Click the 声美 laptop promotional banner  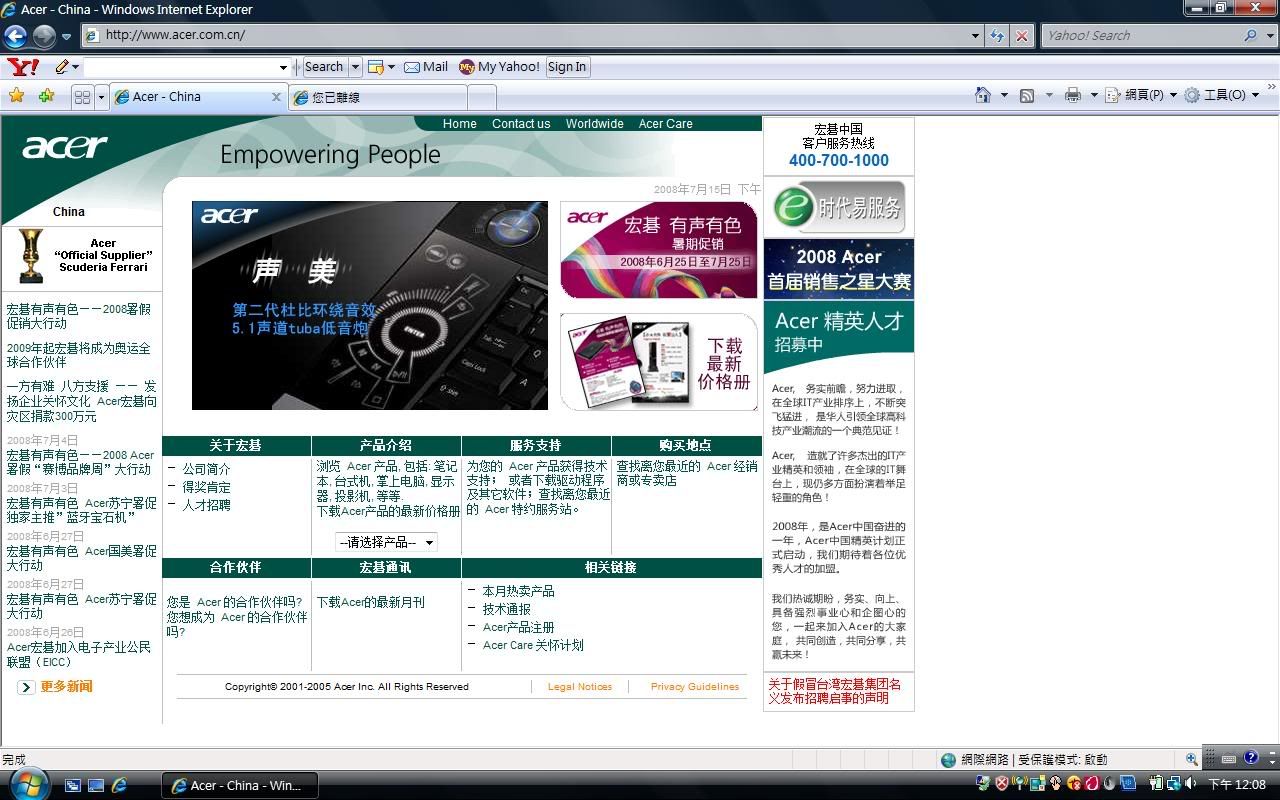(370, 305)
